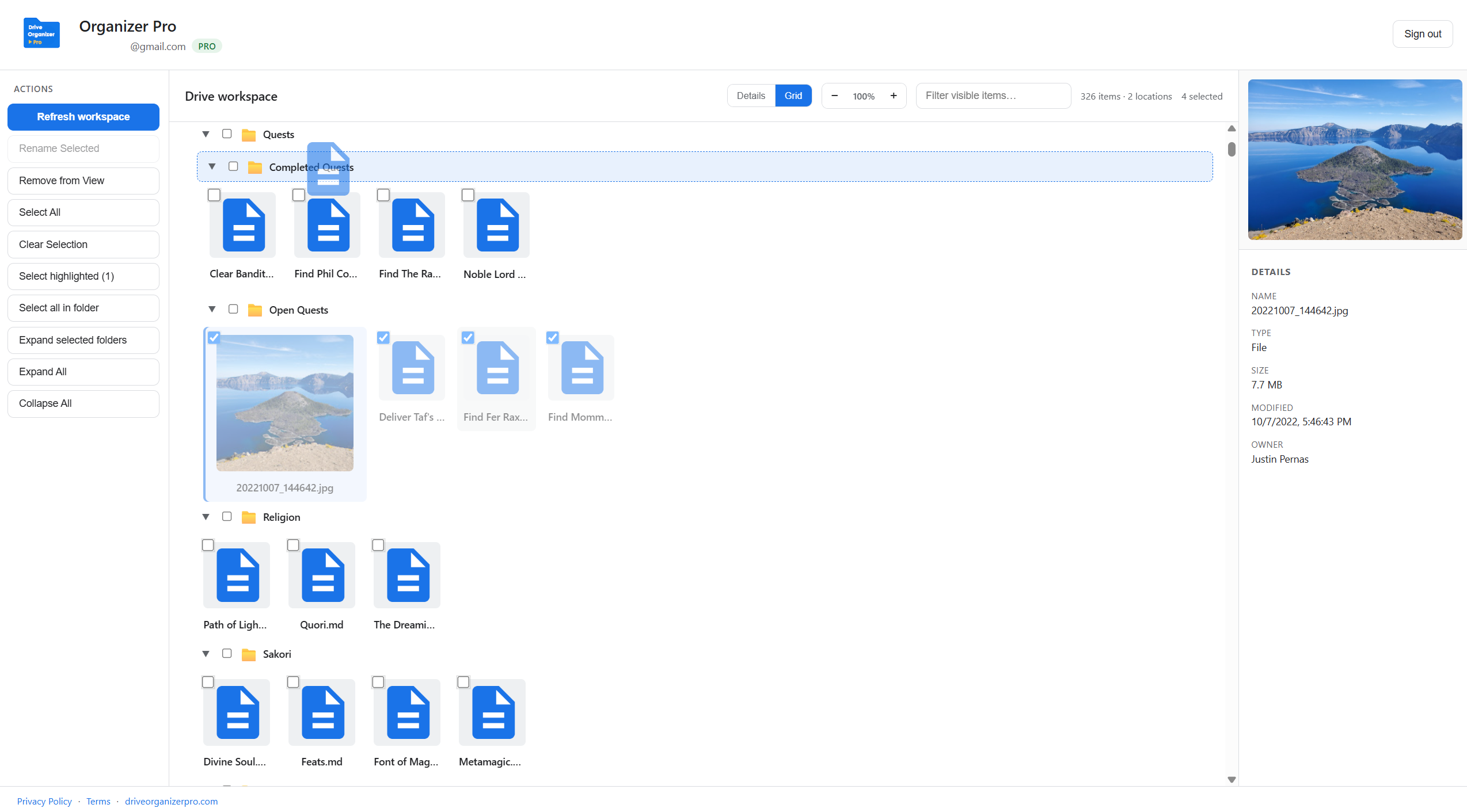The height and width of the screenshot is (812, 1467).
Task: Uncheck the Deliver Taf's file checkbox
Action: pos(383,338)
